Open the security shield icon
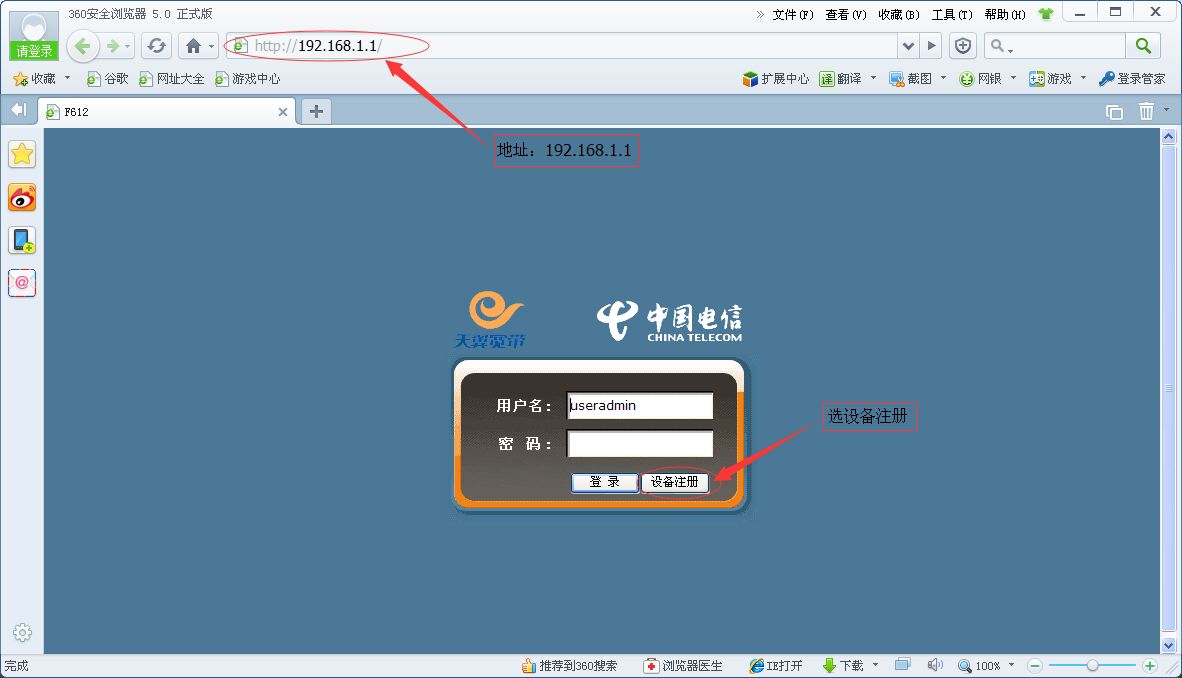The image size is (1182, 678). pos(963,46)
